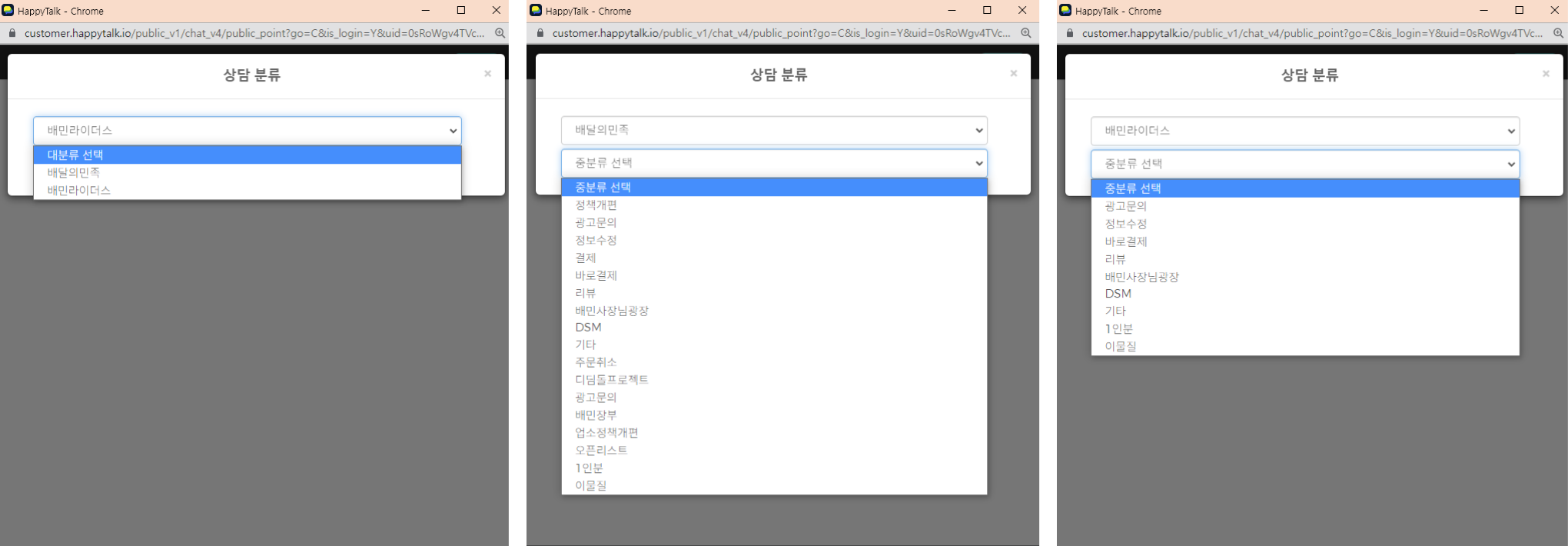Click the HappyTalk favicon in middle window title bar
The width and height of the screenshot is (1568, 546).
pos(536,10)
